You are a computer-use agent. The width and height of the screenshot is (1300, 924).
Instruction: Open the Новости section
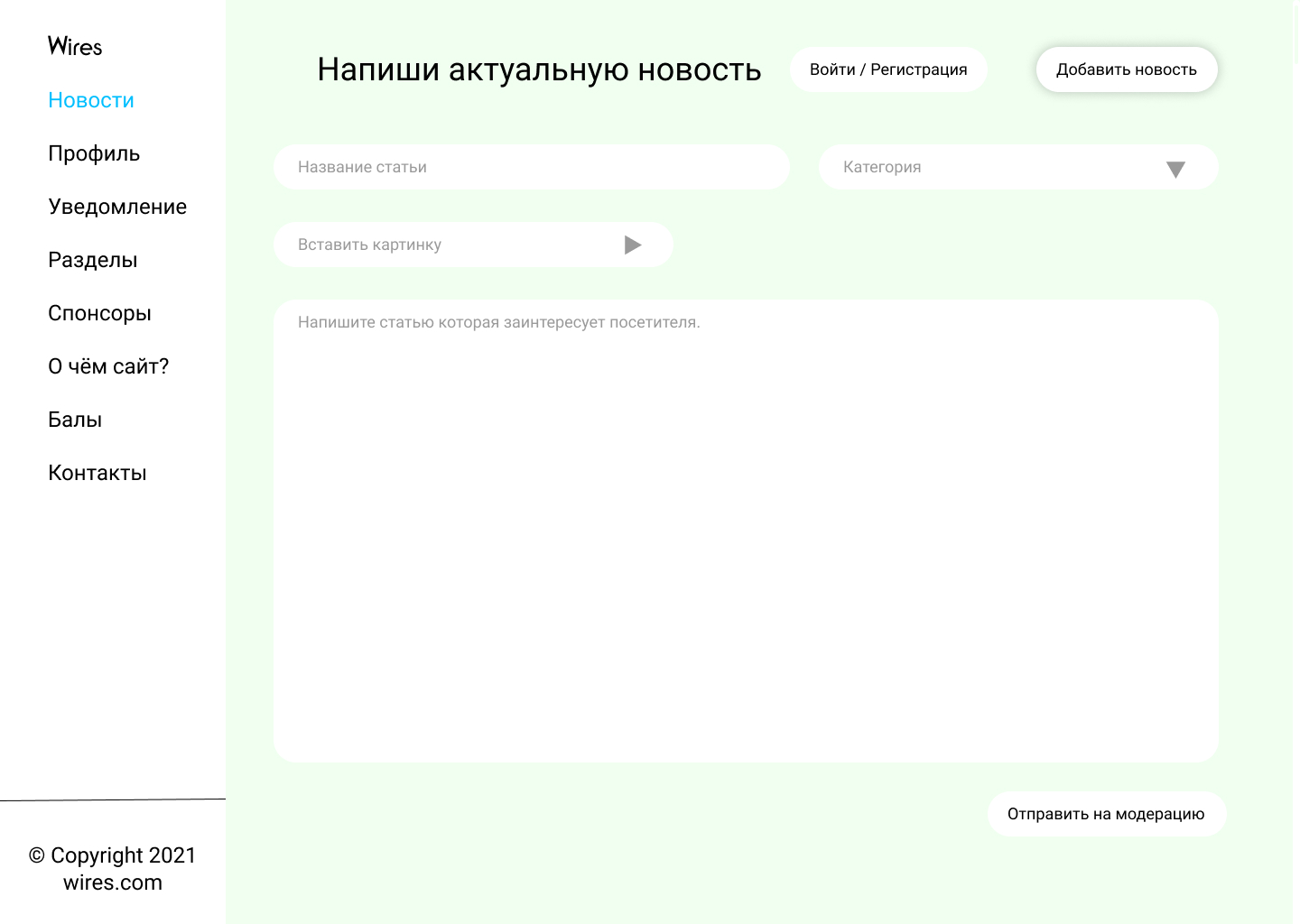coord(91,100)
